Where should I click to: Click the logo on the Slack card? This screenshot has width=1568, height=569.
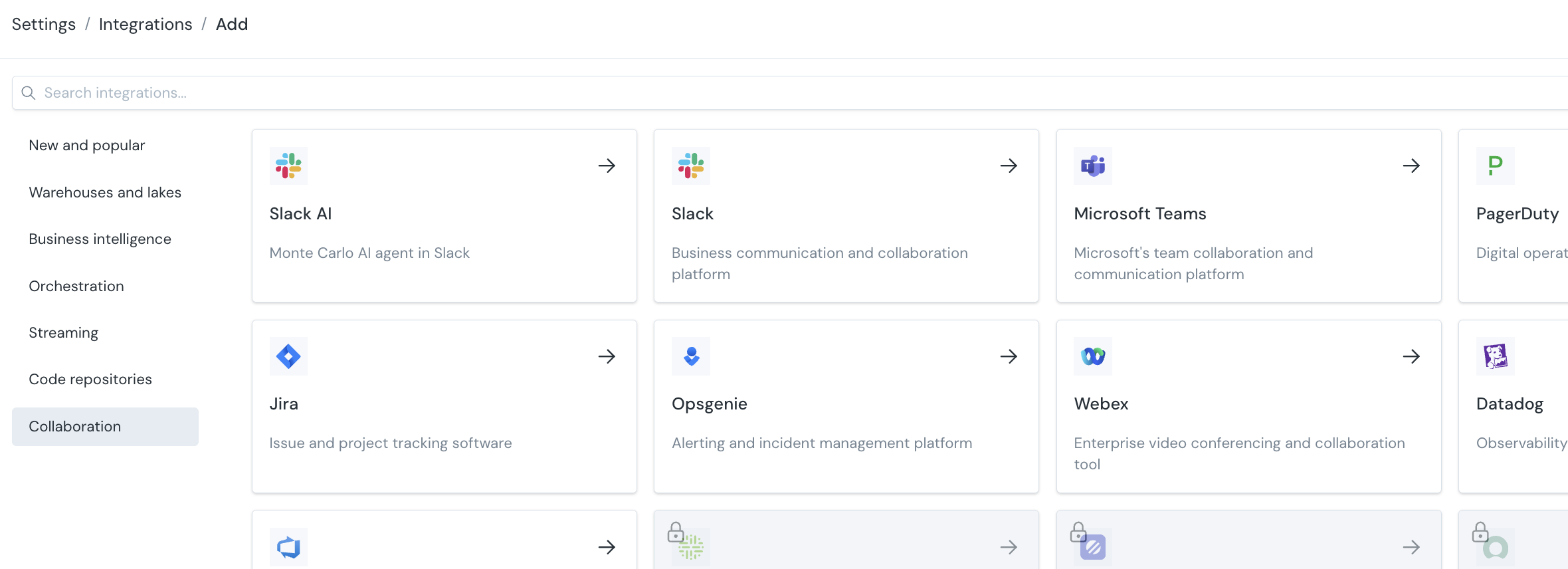(691, 166)
